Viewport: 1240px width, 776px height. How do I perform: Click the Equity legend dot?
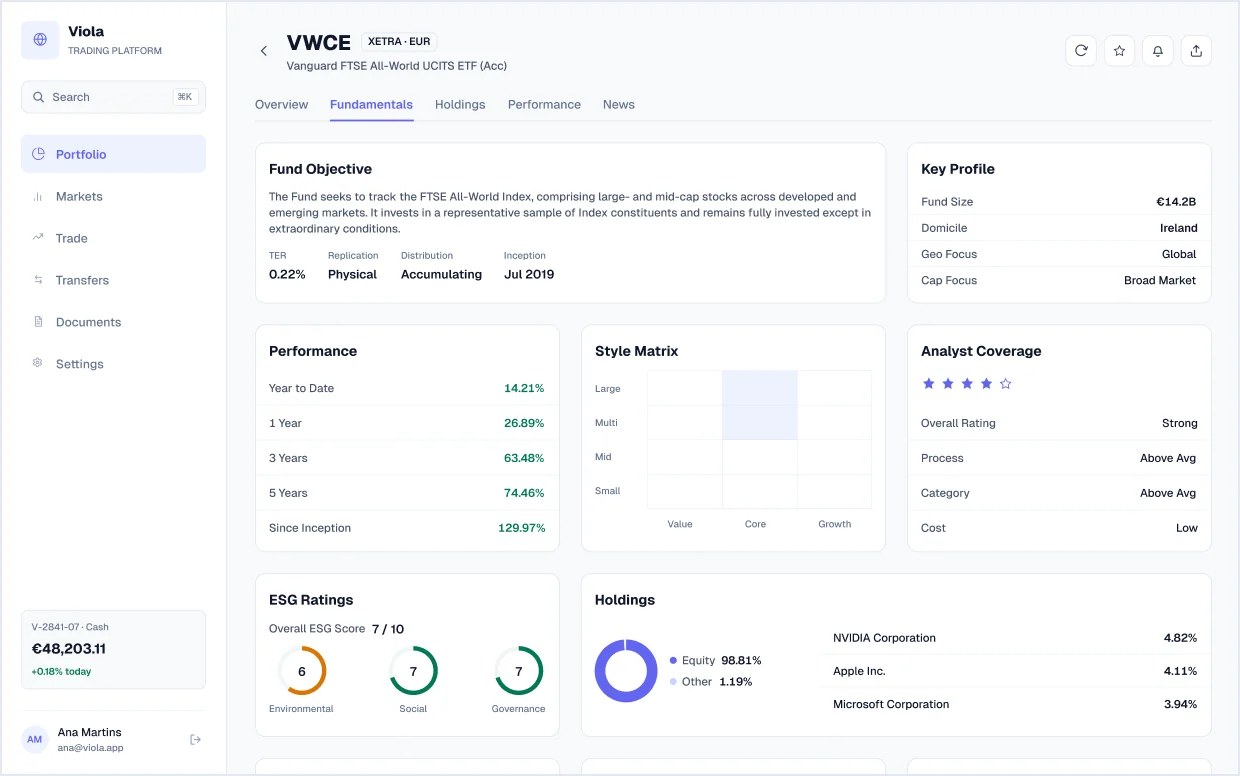(674, 660)
